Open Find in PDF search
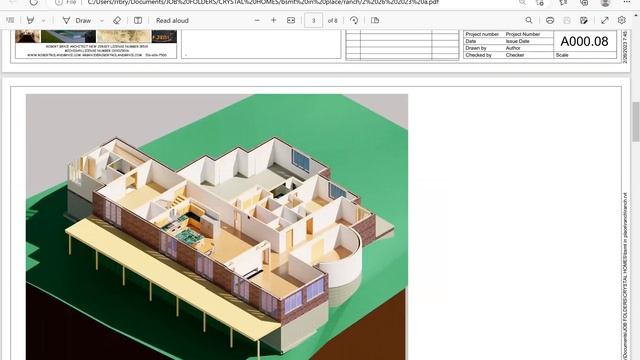The width and height of the screenshot is (640, 360). click(x=529, y=20)
